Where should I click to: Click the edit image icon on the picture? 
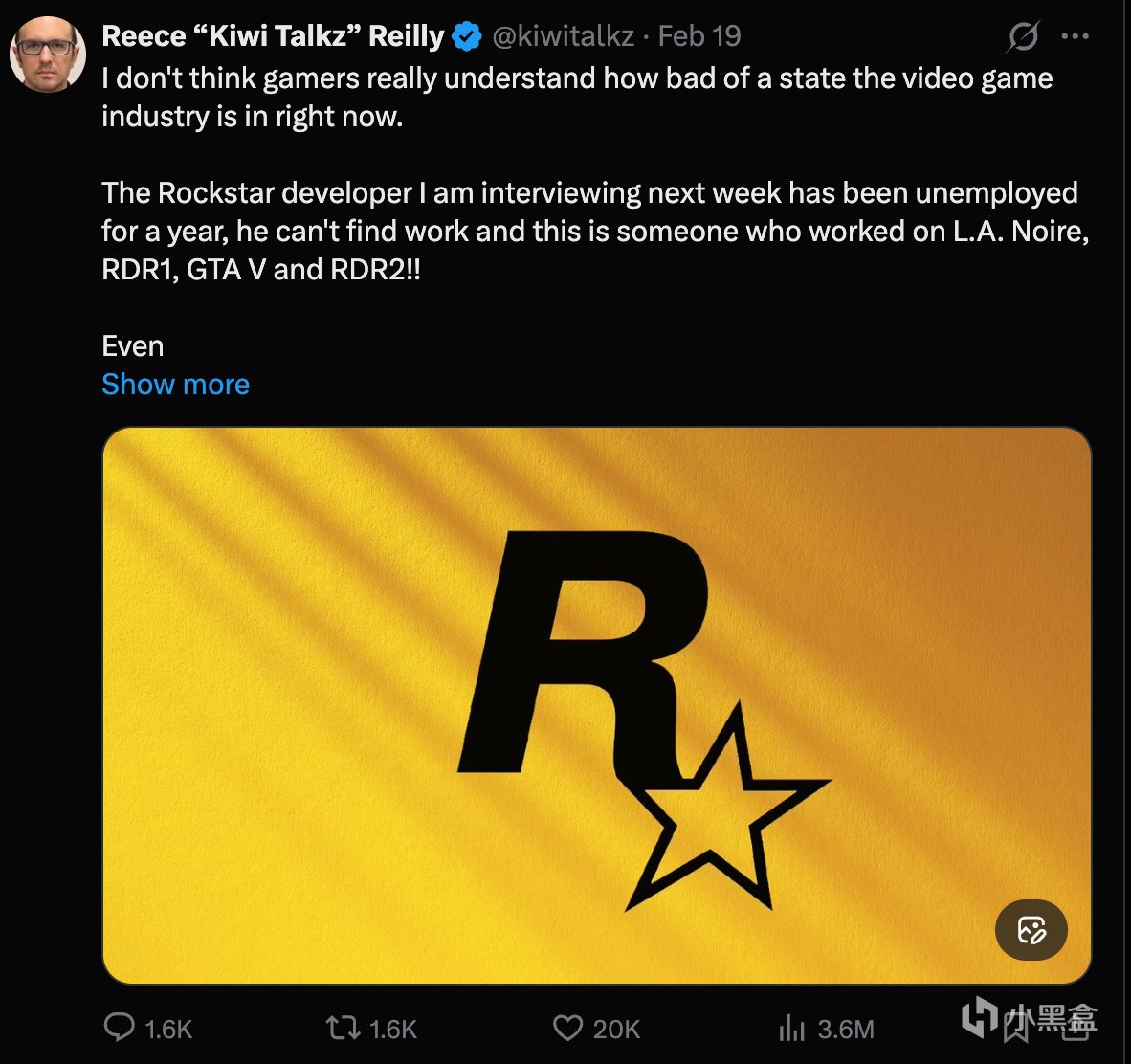[1031, 930]
